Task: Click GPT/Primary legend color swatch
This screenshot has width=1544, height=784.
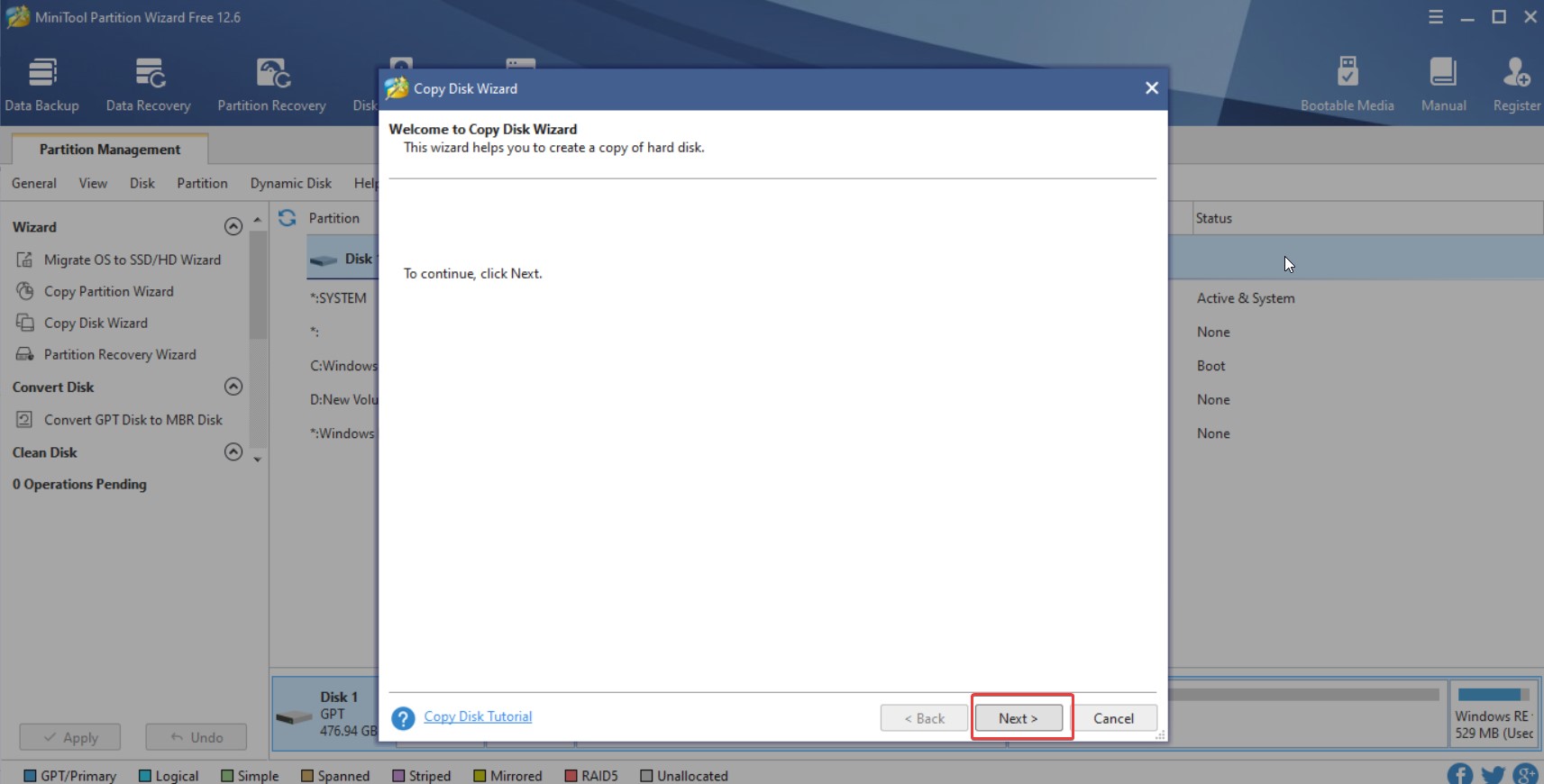Action: pos(30,776)
